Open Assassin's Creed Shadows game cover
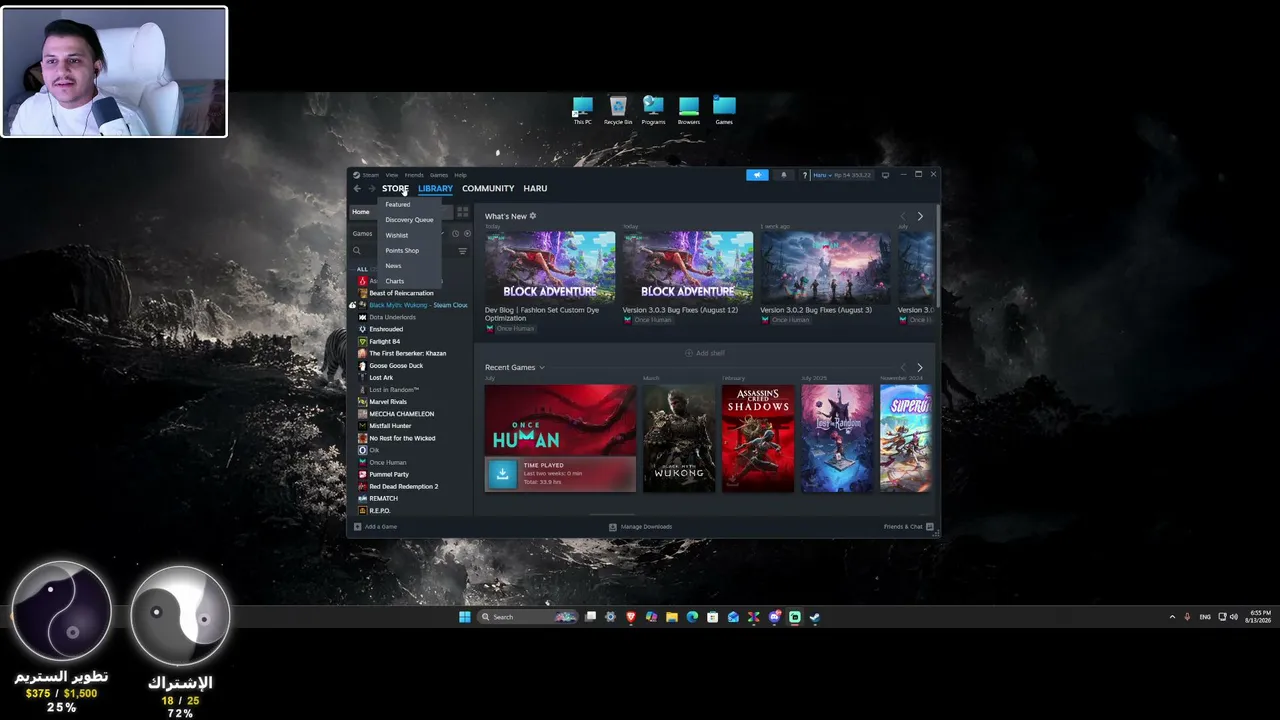 point(758,439)
